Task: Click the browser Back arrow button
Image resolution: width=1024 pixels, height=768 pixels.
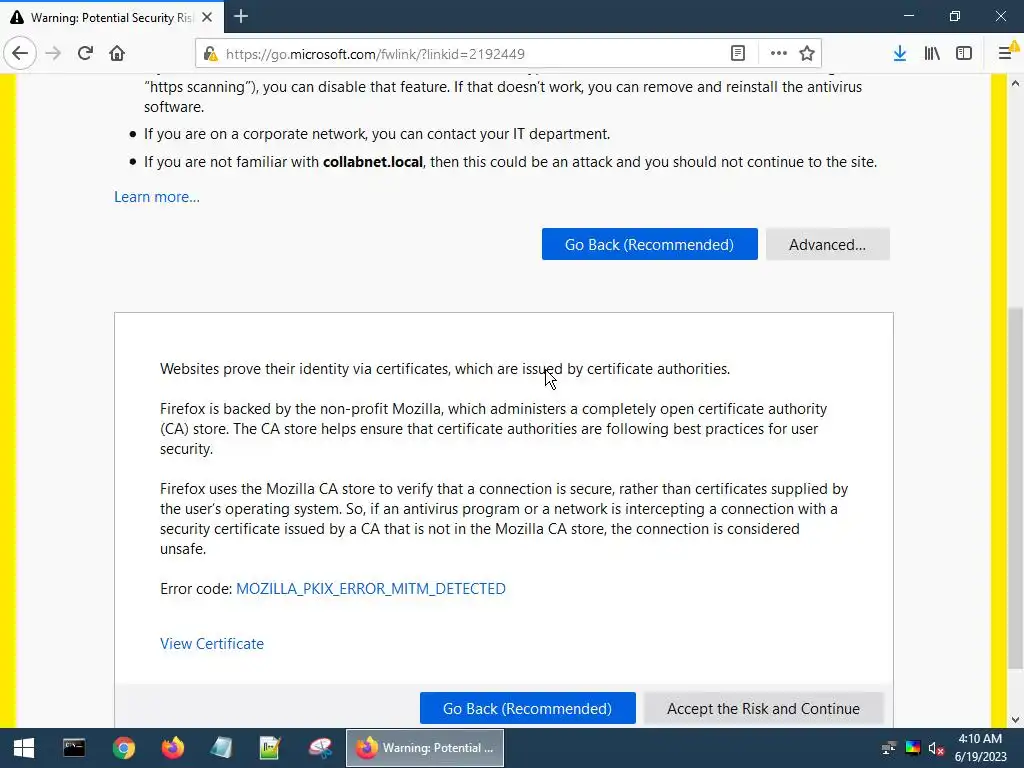Action: click(x=20, y=54)
